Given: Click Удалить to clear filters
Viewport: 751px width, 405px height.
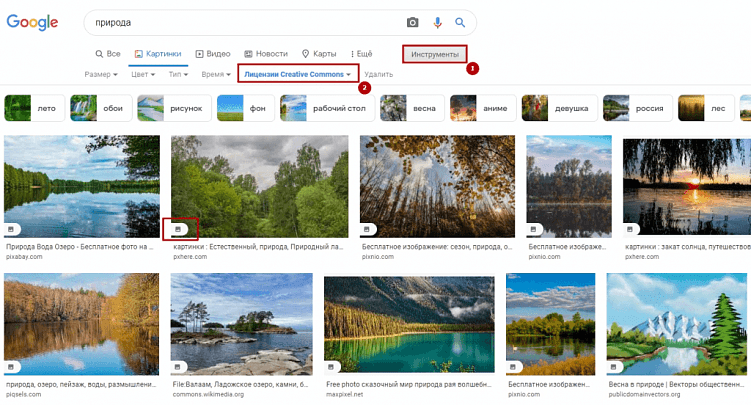Looking at the screenshot, I should (378, 74).
